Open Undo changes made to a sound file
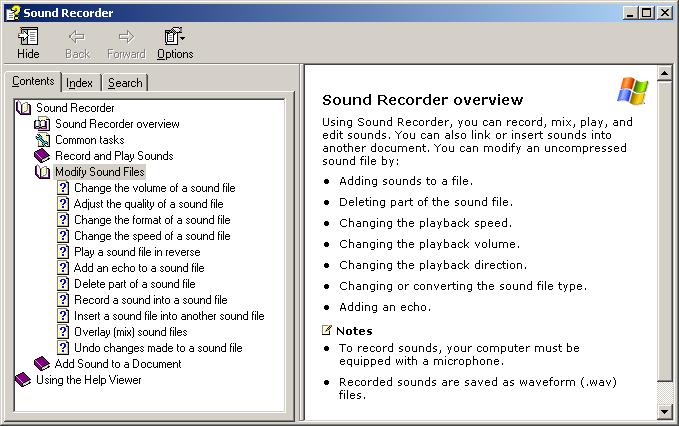 pos(158,348)
